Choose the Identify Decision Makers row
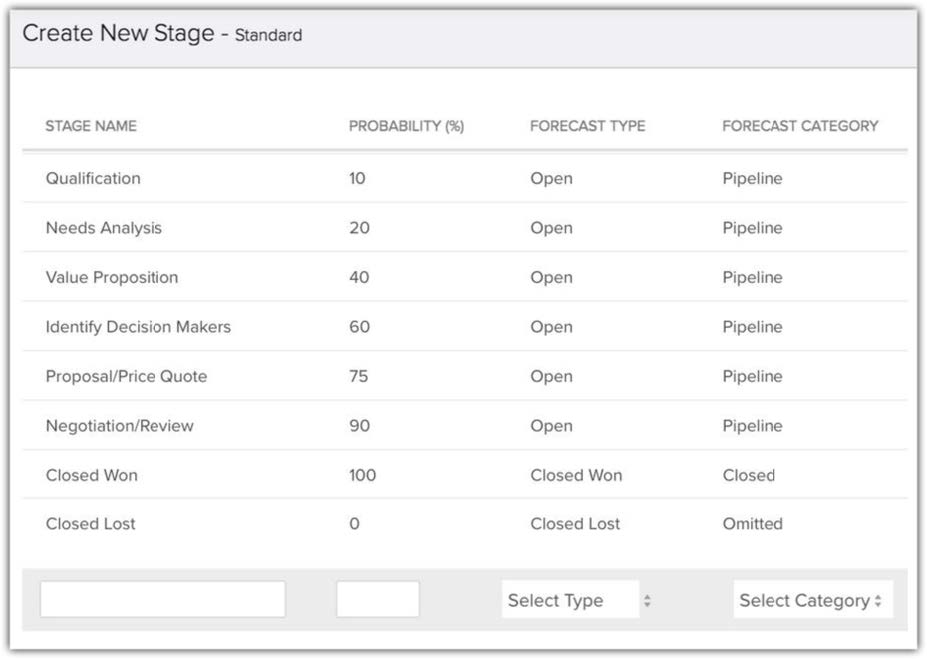 coord(138,327)
